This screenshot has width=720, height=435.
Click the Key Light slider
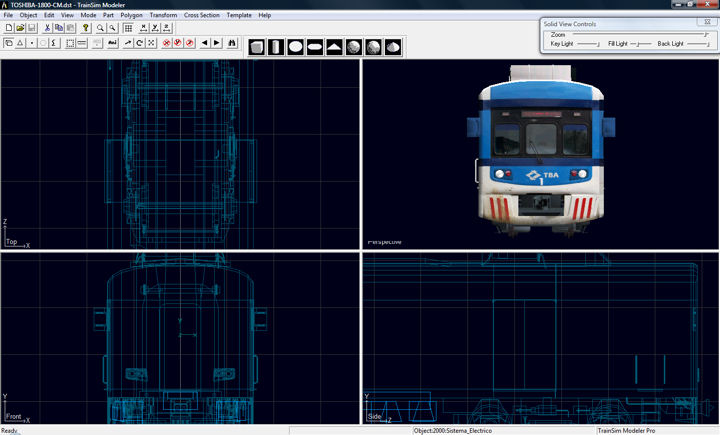597,44
